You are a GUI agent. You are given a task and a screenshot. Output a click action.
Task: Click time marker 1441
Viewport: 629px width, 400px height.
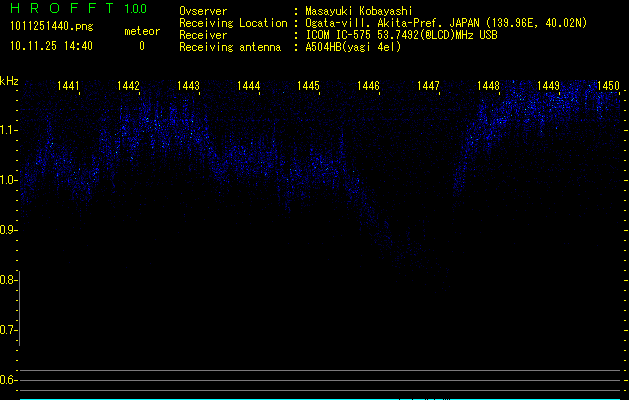[x=68, y=86]
